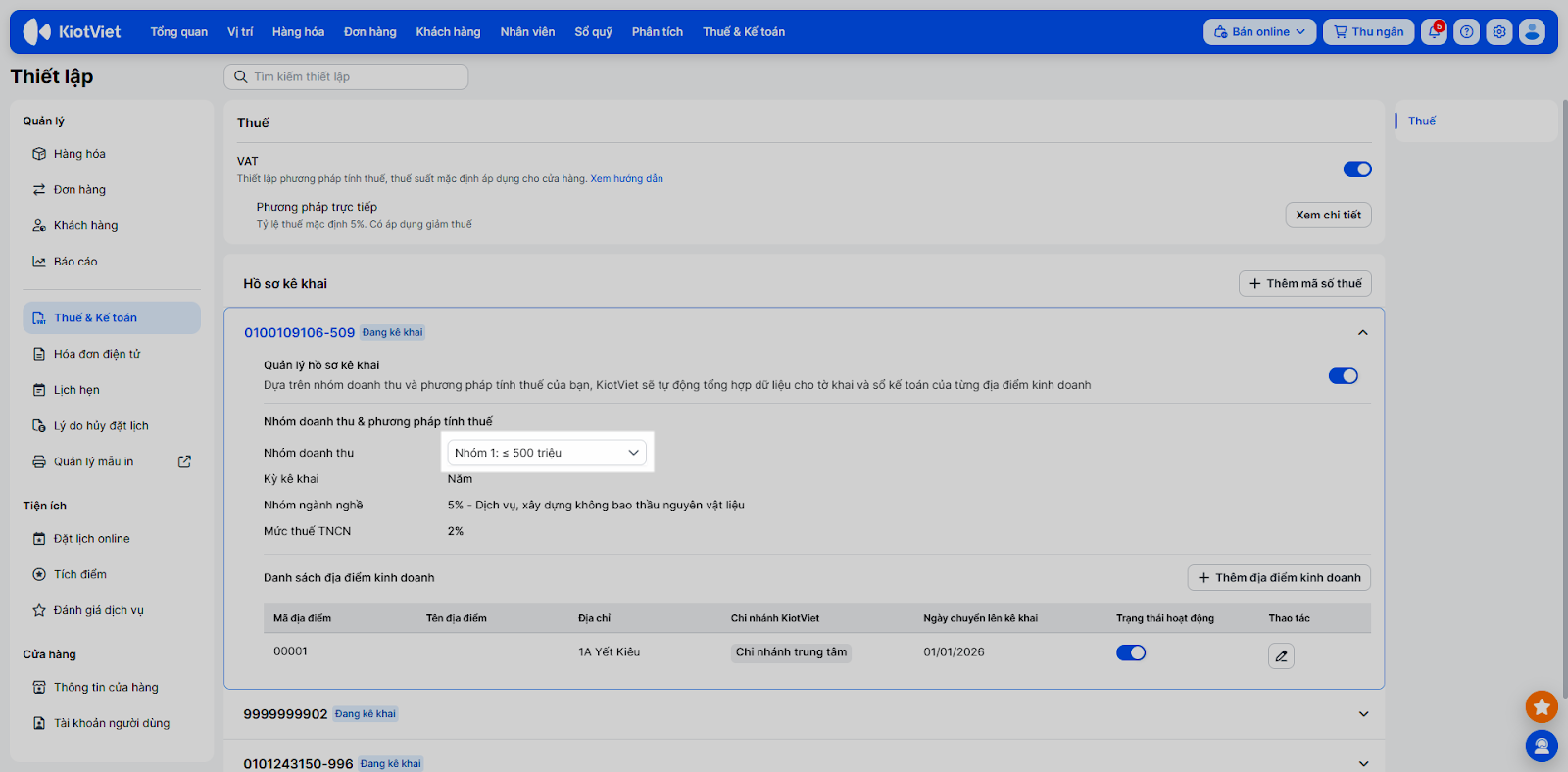Click the Đặt lịch online icon
Screen dimensions: 1568x772
(39, 539)
